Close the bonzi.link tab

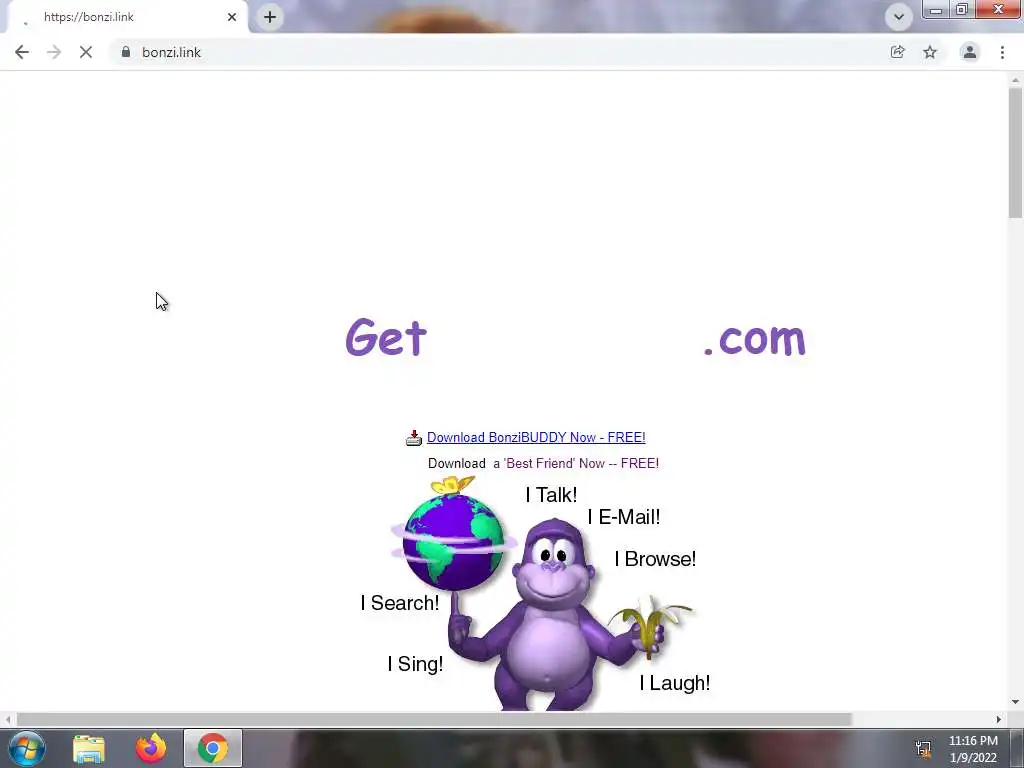click(x=232, y=17)
